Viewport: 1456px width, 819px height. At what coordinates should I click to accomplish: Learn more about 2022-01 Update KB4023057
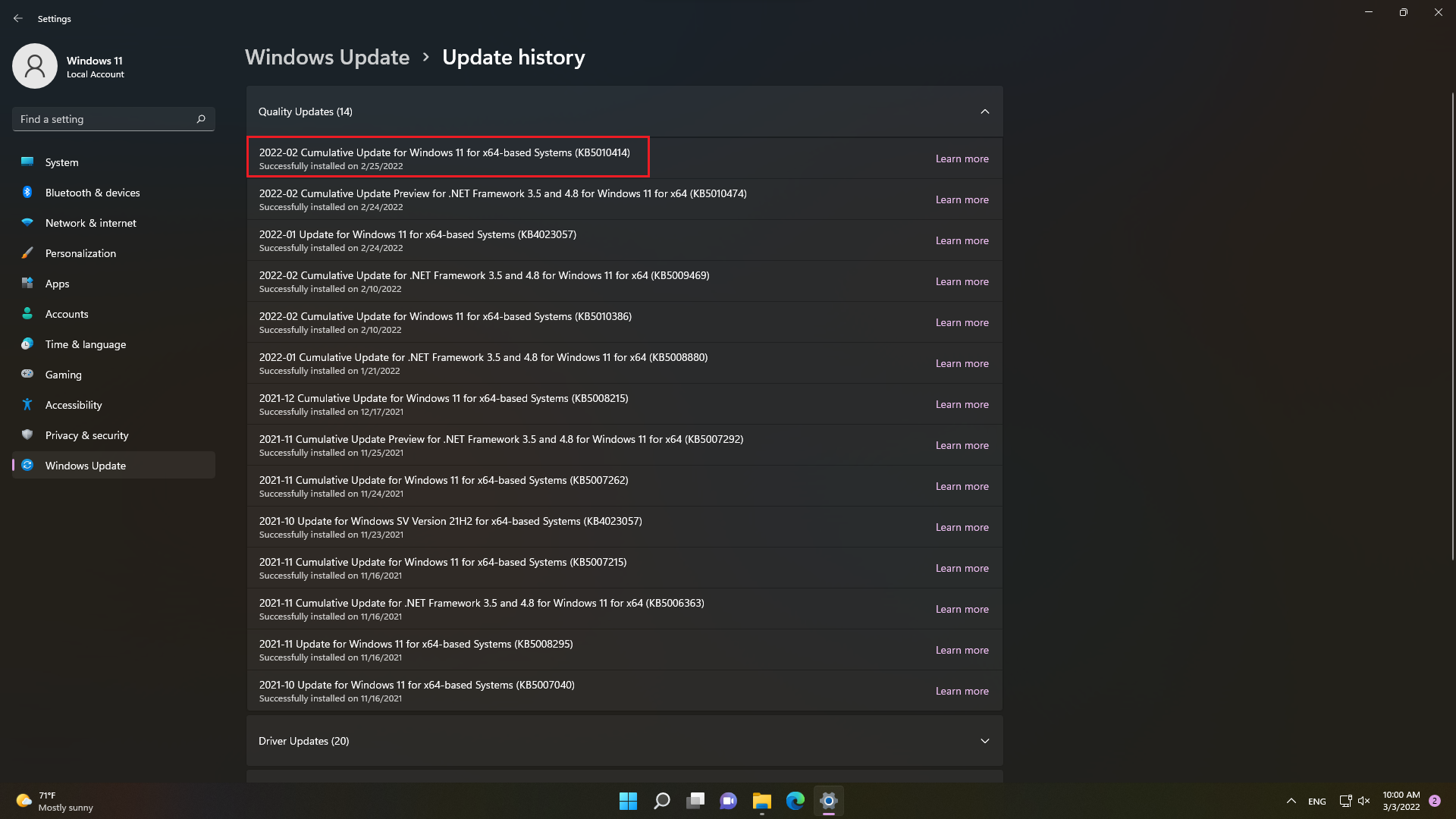(962, 240)
